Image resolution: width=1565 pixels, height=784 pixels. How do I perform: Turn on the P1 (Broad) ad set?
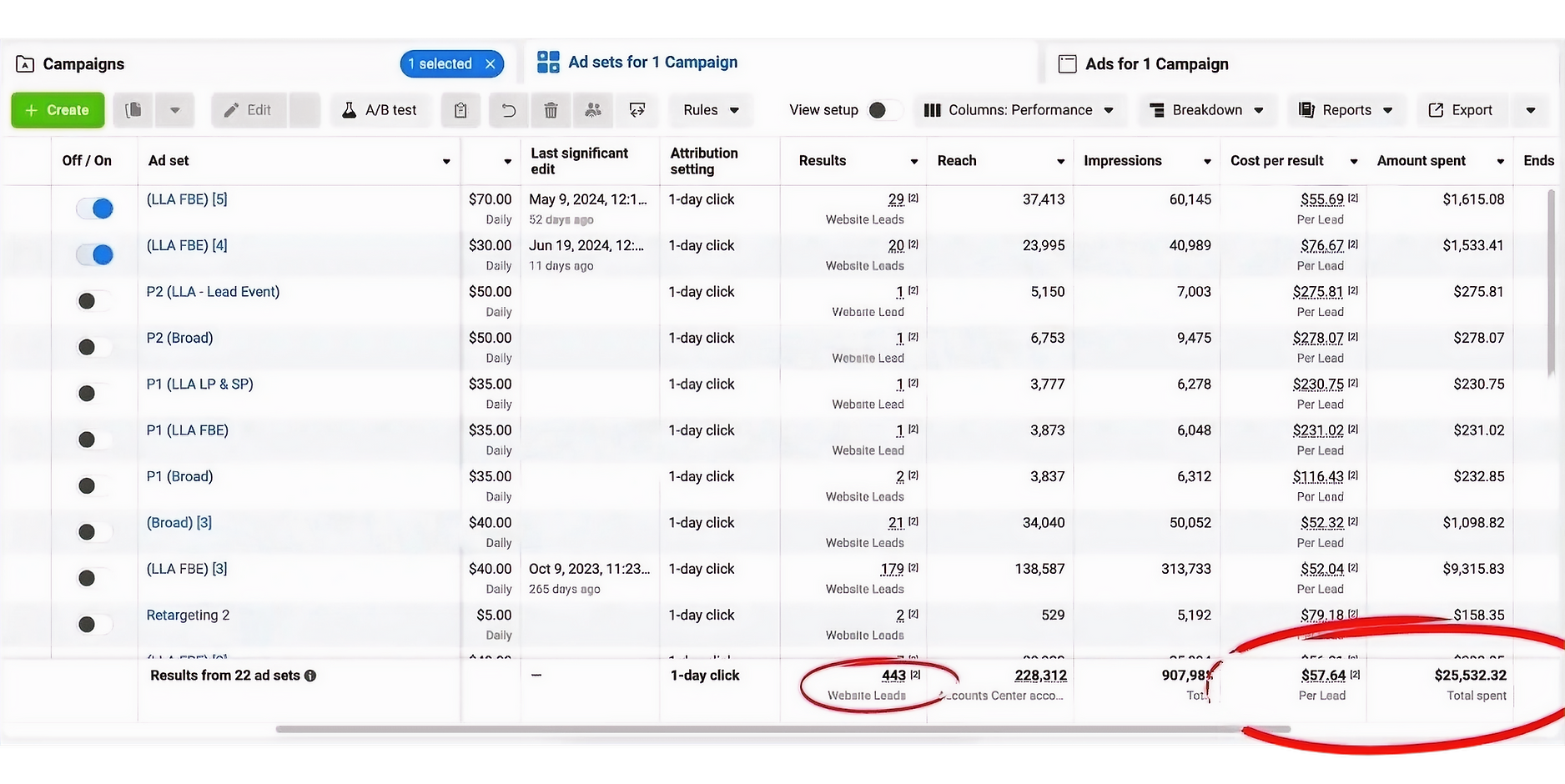[94, 485]
